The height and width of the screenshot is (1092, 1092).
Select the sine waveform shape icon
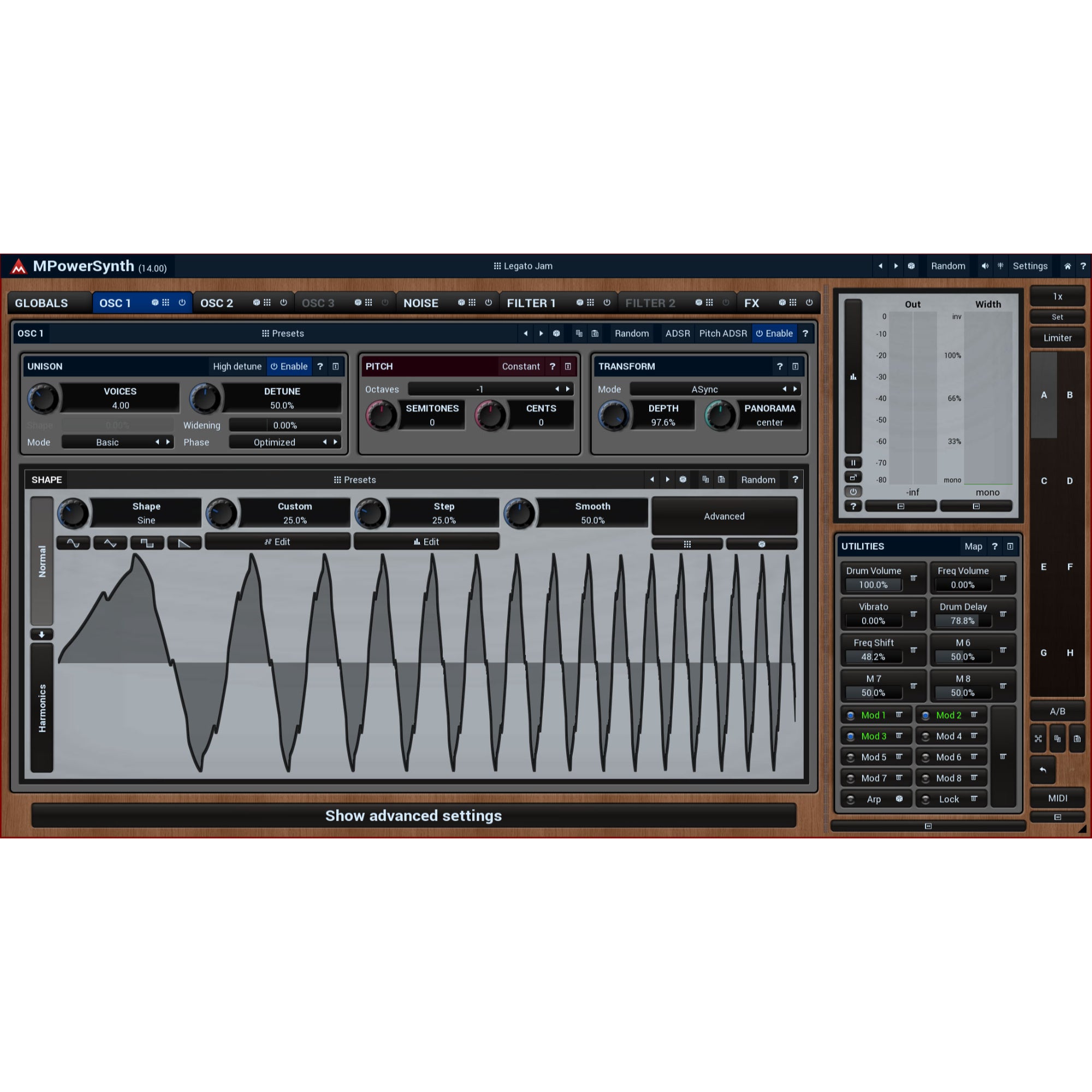click(x=74, y=543)
